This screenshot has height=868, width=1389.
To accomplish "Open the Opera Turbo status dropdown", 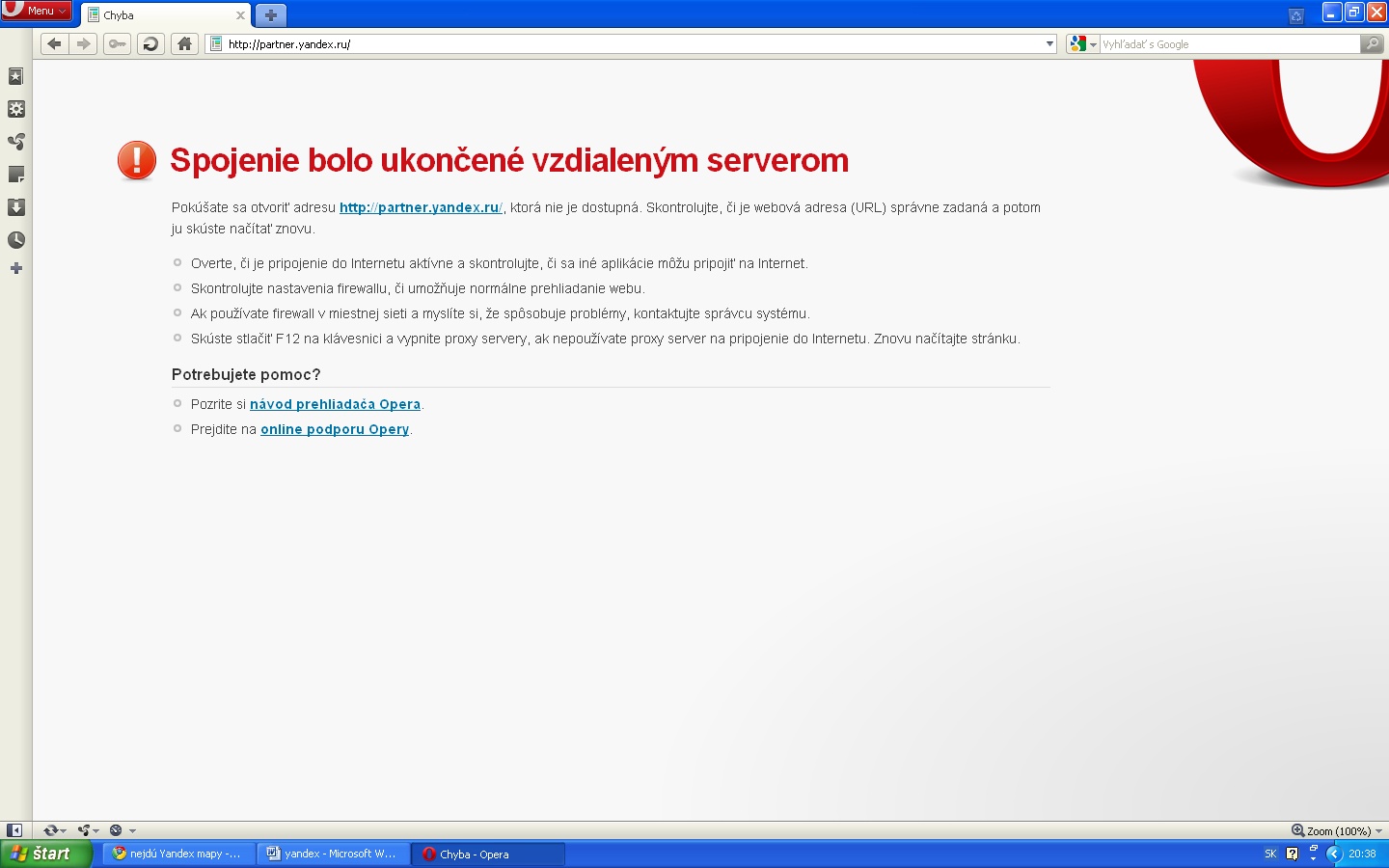I will click(x=123, y=830).
